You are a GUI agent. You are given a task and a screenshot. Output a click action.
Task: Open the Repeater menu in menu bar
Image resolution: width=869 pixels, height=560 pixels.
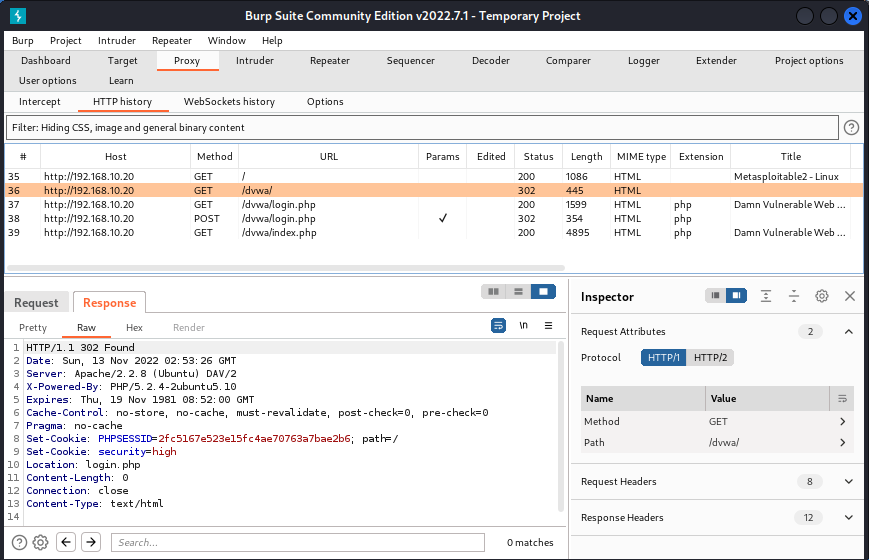(x=172, y=40)
